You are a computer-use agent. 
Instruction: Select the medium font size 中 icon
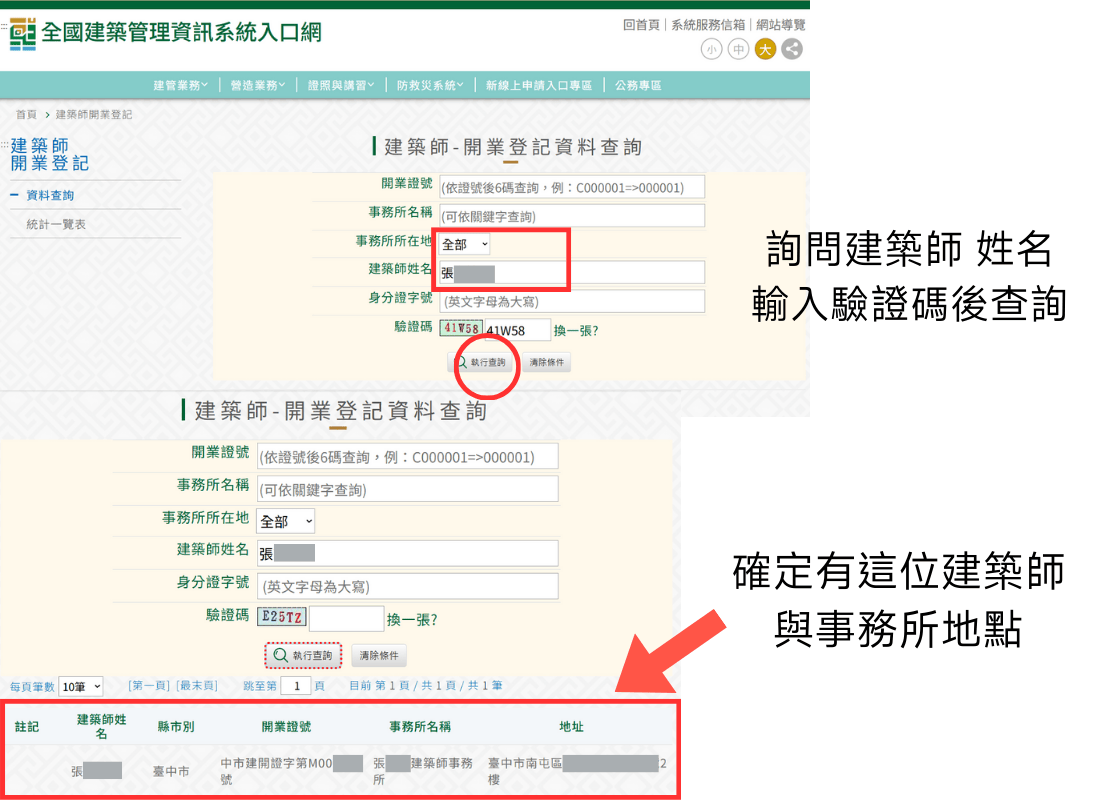[x=738, y=49]
